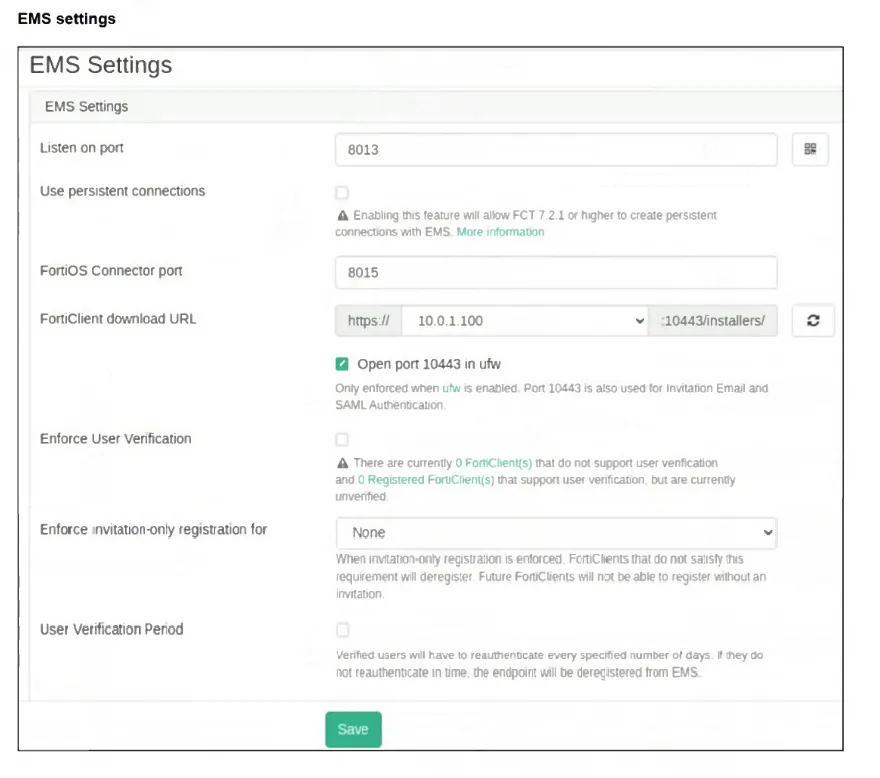Focus the Listen on port field
Screen dimensions: 880x778
(x=556, y=149)
